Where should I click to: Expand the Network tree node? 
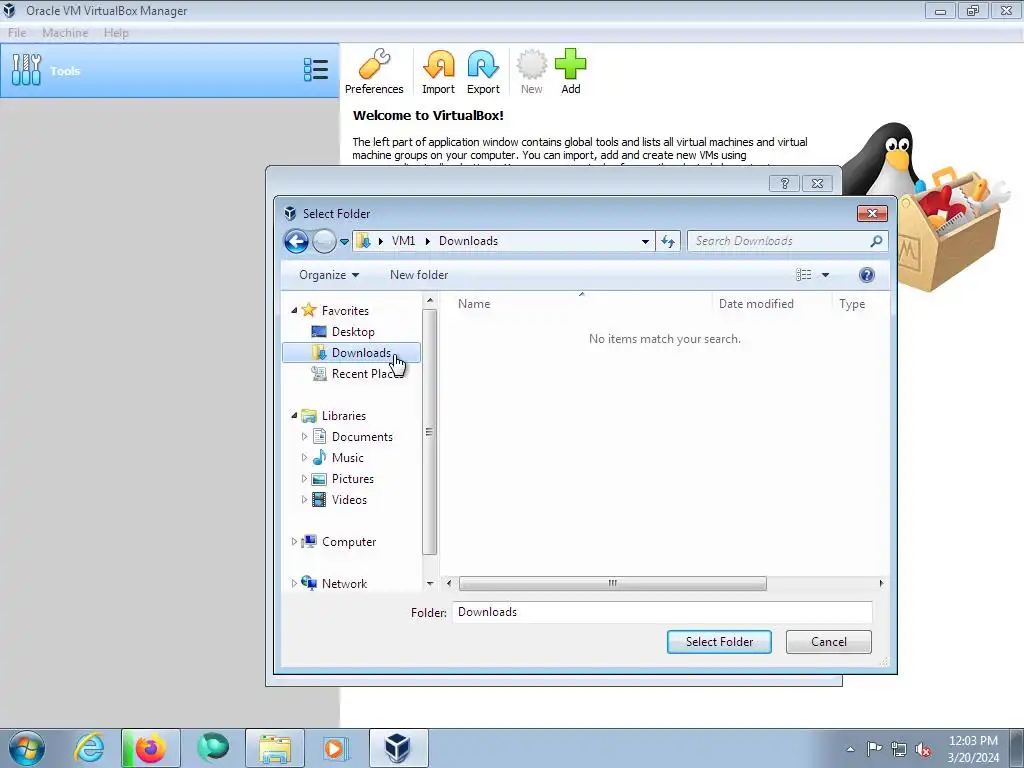(294, 583)
